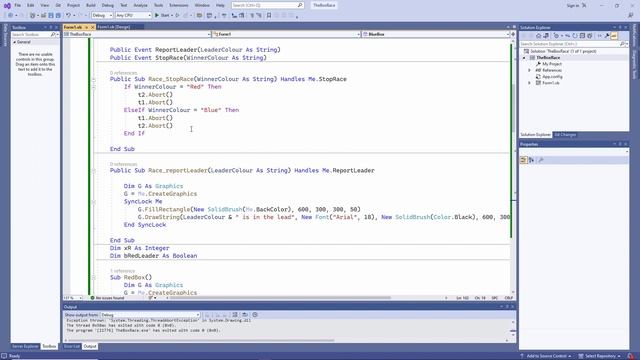
Task: Open the Form1 class dropdown
Action: pyautogui.click(x=286, y=34)
